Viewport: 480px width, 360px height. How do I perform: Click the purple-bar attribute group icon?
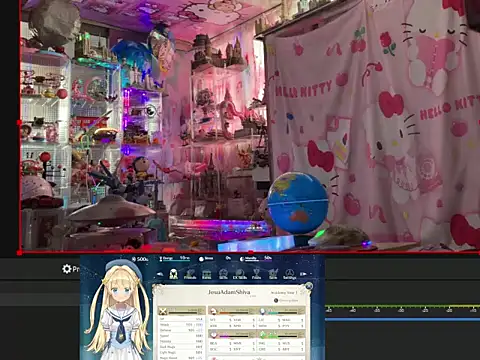coord(213,334)
